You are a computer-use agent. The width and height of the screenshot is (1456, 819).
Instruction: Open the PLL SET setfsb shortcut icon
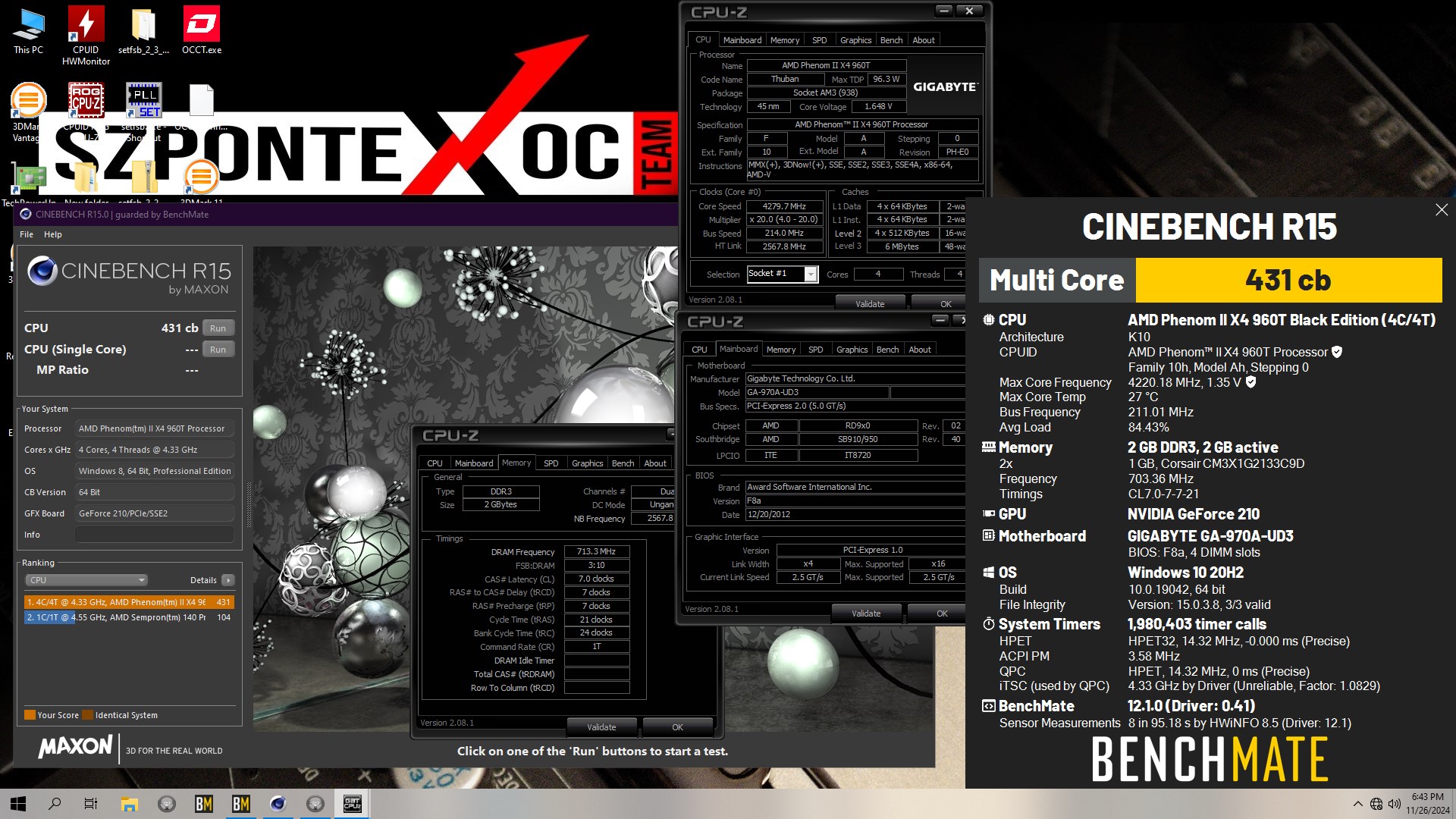[143, 100]
